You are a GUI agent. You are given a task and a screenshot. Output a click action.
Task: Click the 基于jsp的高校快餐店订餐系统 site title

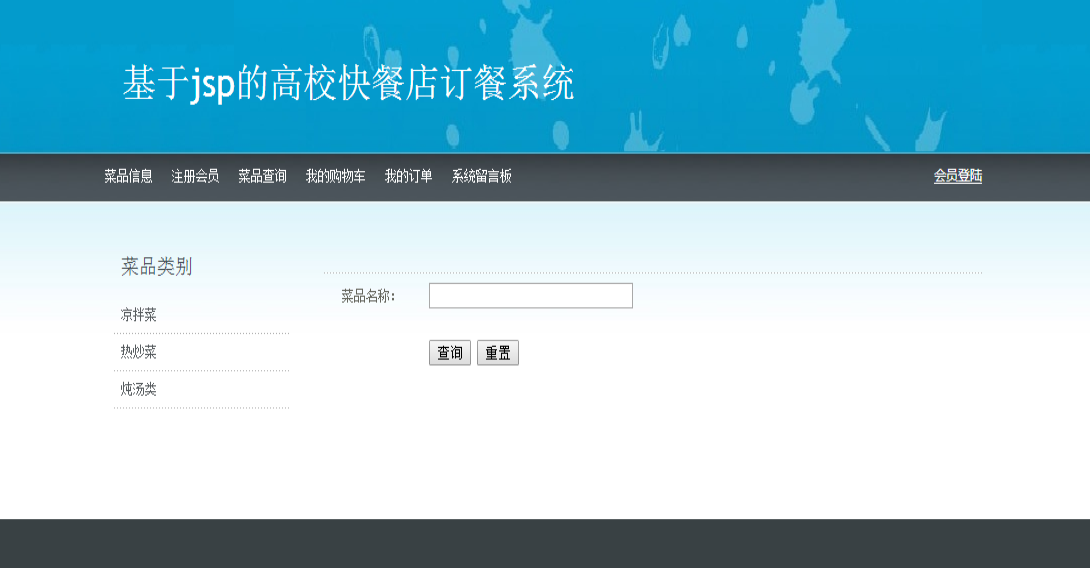[x=348, y=83]
